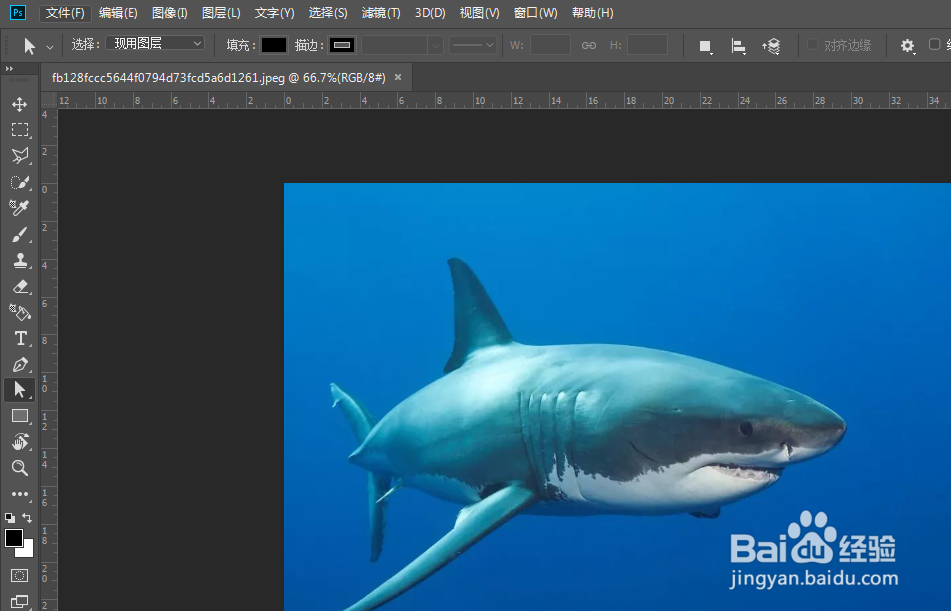Select the Eyedropper tool
This screenshot has width=951, height=611.
tap(19, 208)
